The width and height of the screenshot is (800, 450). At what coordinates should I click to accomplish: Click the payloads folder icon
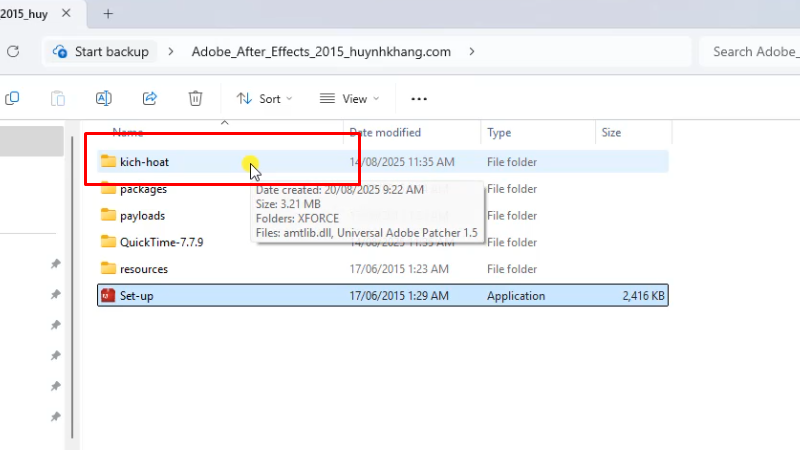[x=108, y=215]
